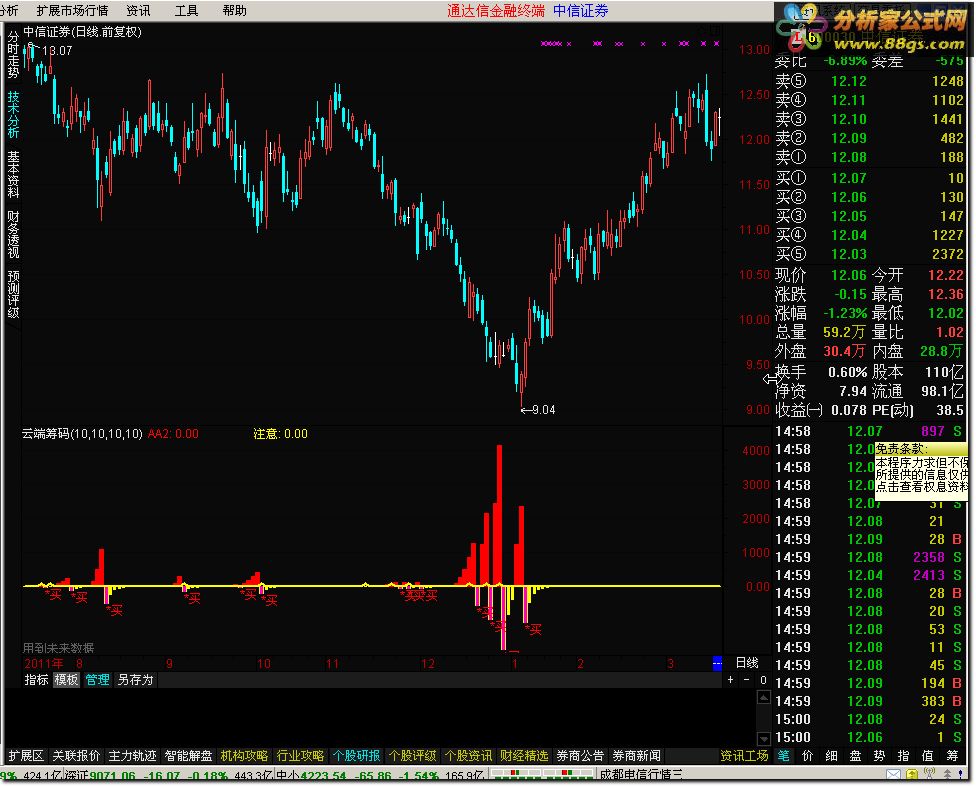This screenshot has width=976, height=786.
Task: Click scroll-up arrow of lower panel
Action: point(763,697)
